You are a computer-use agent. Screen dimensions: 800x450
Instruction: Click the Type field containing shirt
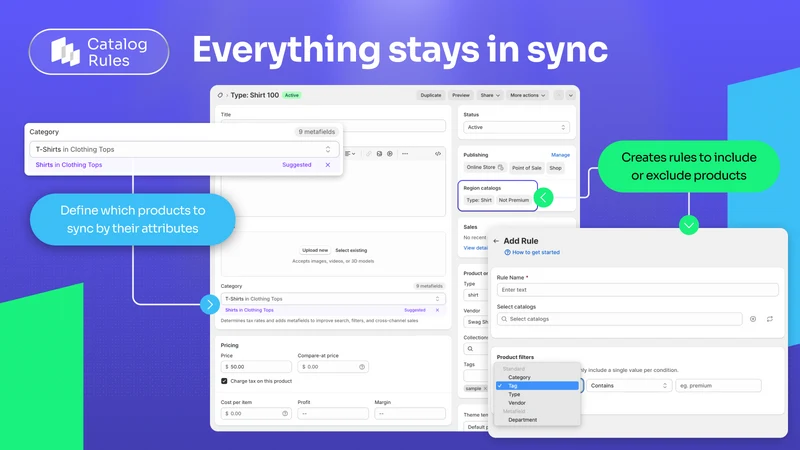coord(476,295)
